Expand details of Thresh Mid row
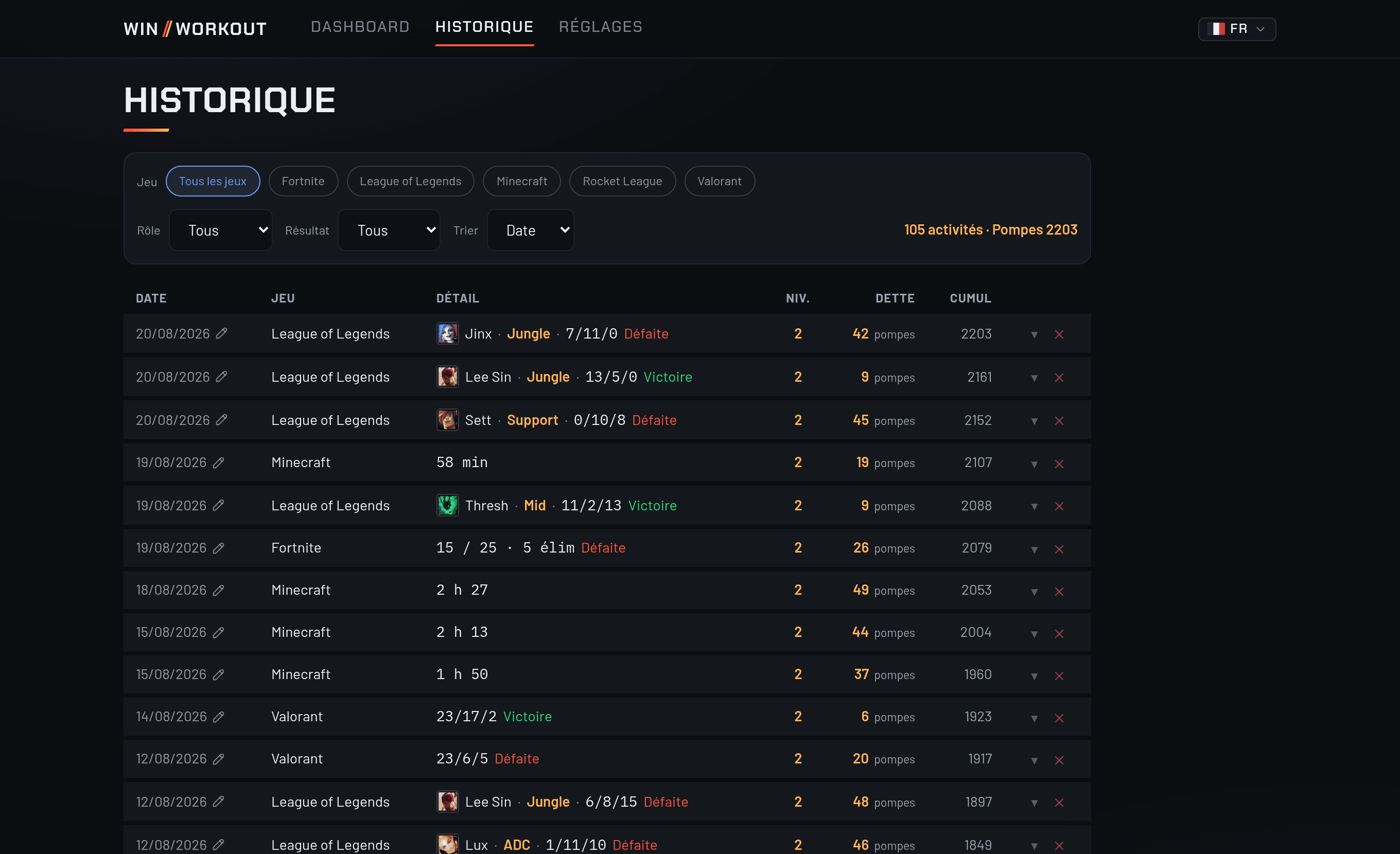1400x854 pixels. click(1034, 506)
